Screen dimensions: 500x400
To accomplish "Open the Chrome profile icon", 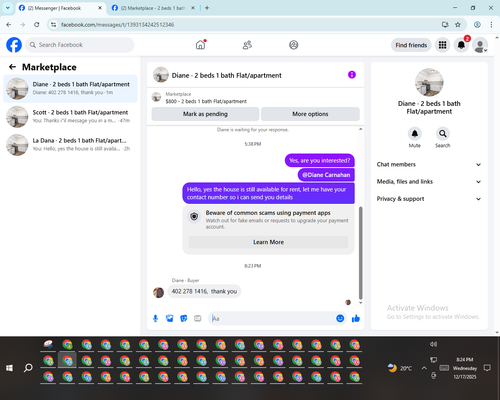I will pos(477,25).
